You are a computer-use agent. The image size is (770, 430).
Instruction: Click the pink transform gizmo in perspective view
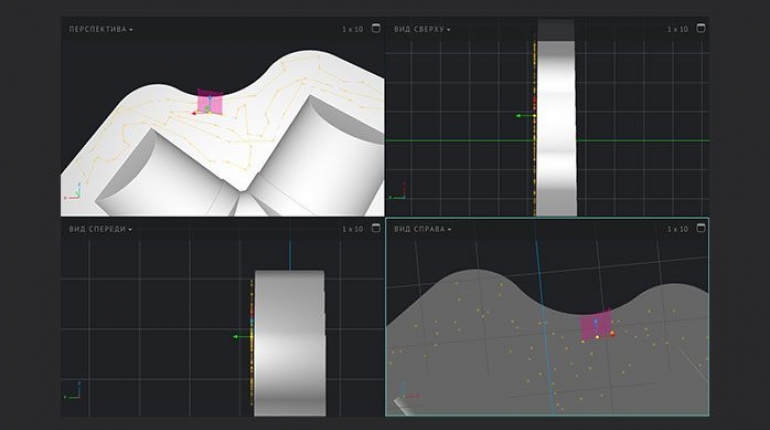[210, 102]
